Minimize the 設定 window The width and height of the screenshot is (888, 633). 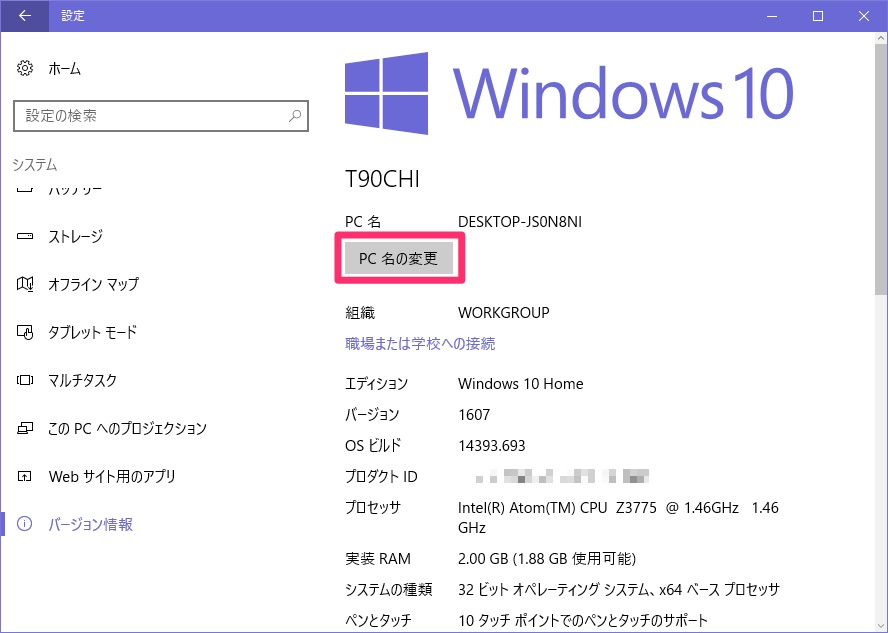click(771, 16)
